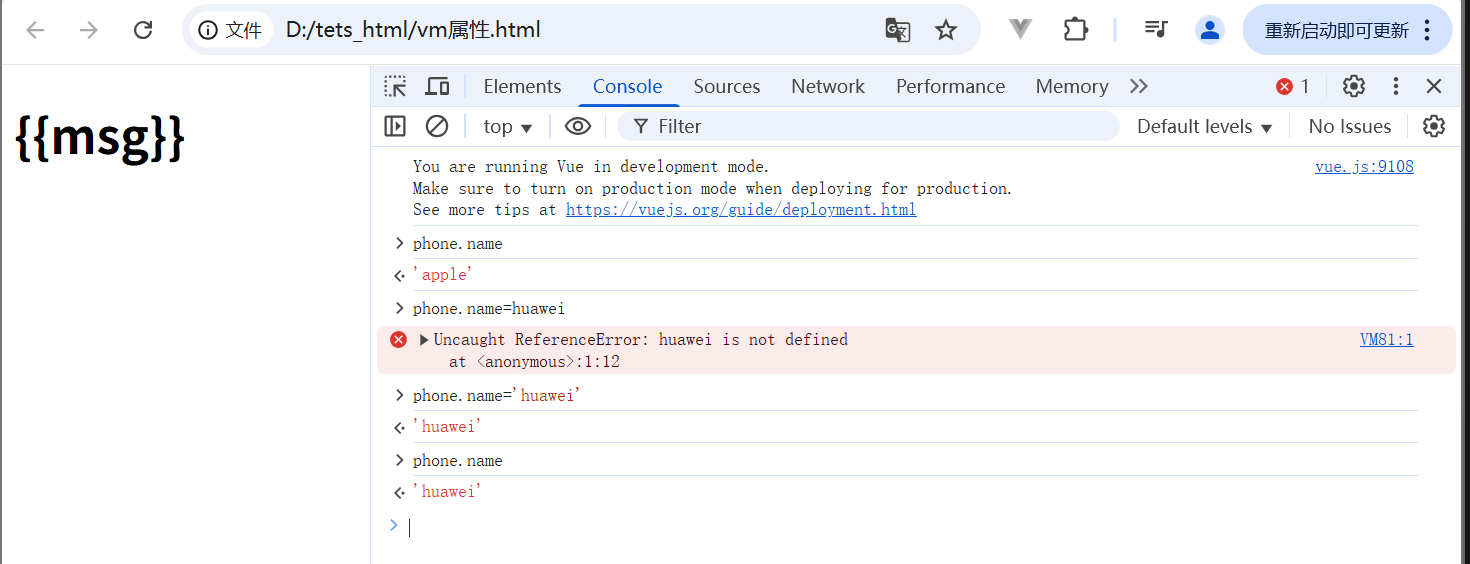Image resolution: width=1470 pixels, height=564 pixels.
Task: Open the console settings gear
Action: (1434, 126)
